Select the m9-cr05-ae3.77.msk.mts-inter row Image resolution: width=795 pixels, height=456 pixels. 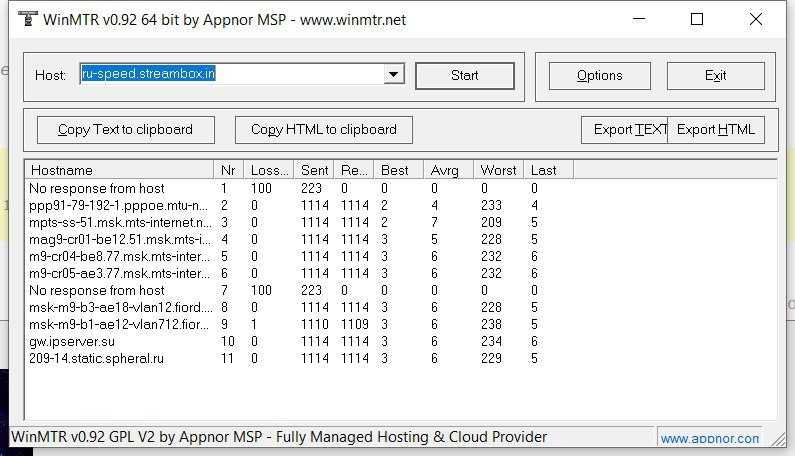tap(299, 273)
